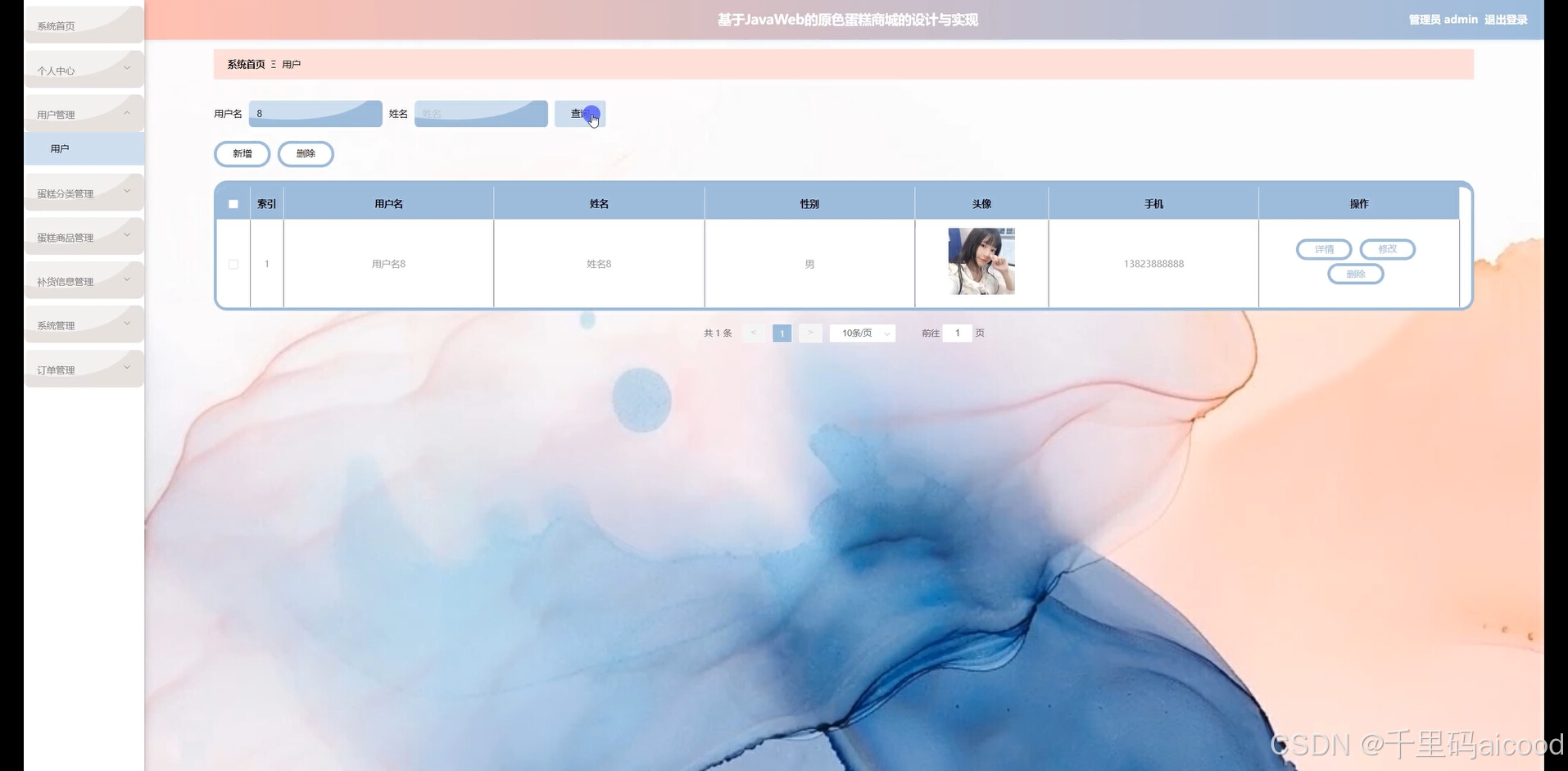Click 系统首页 in the breadcrumb
Screen dimensions: 1568x771
[246, 64]
